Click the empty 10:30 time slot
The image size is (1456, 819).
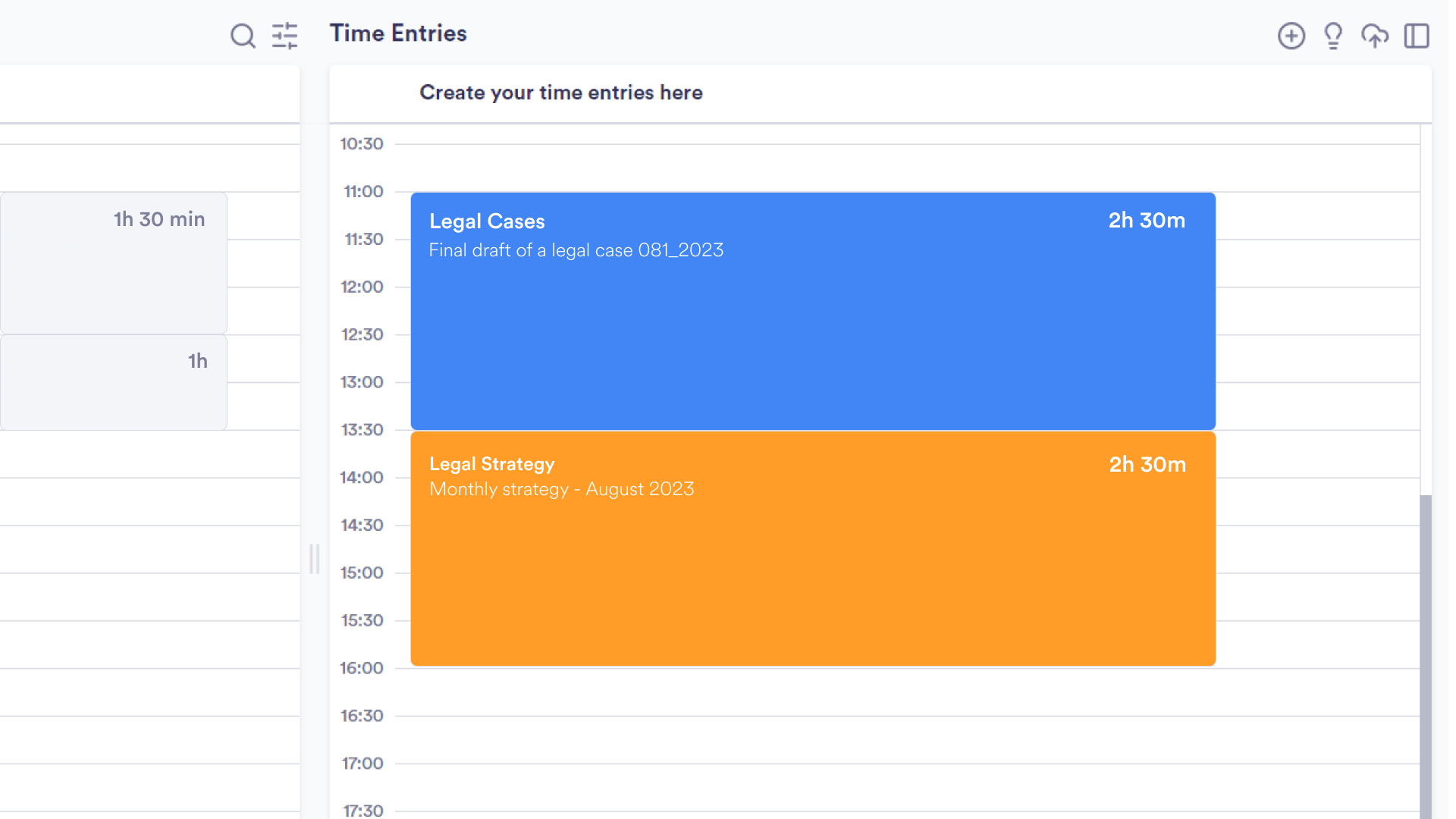906,168
